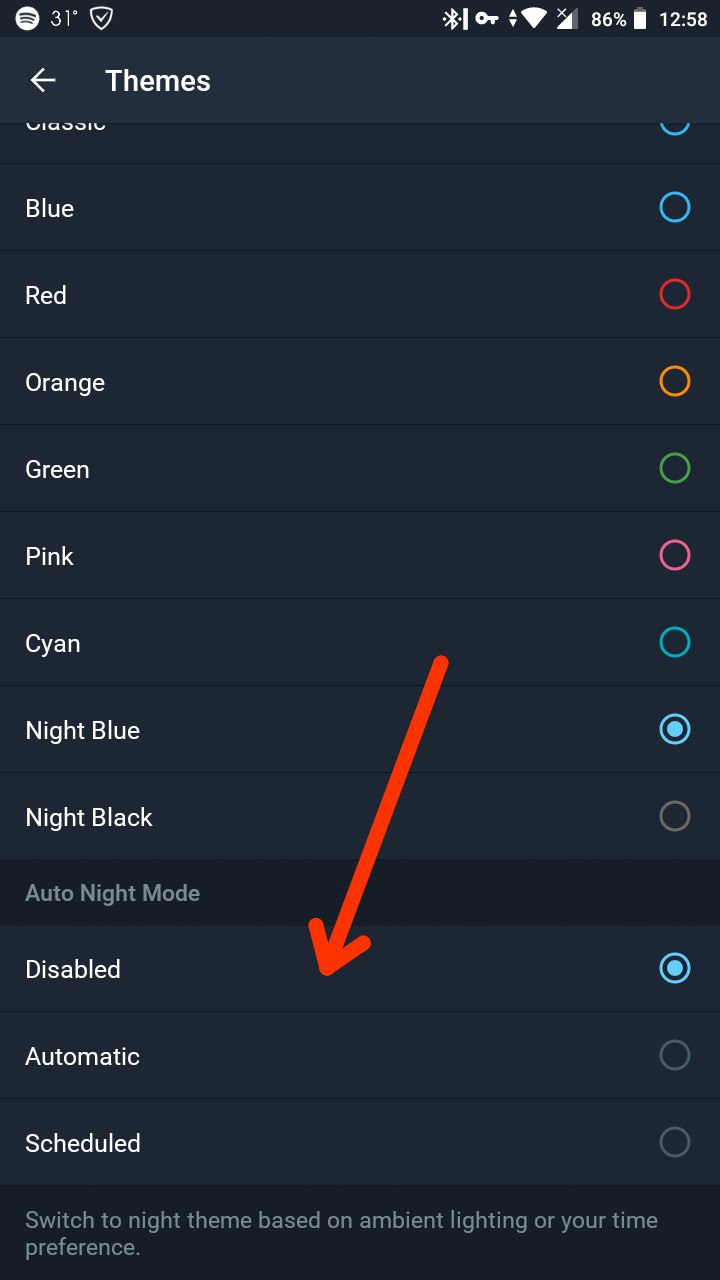
Task: Pick the Green theme radio button
Action: pos(675,469)
